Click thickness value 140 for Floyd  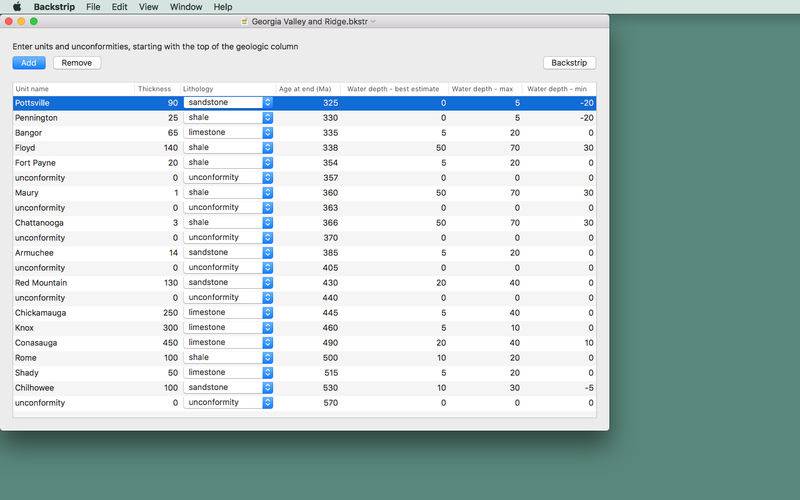click(x=171, y=147)
